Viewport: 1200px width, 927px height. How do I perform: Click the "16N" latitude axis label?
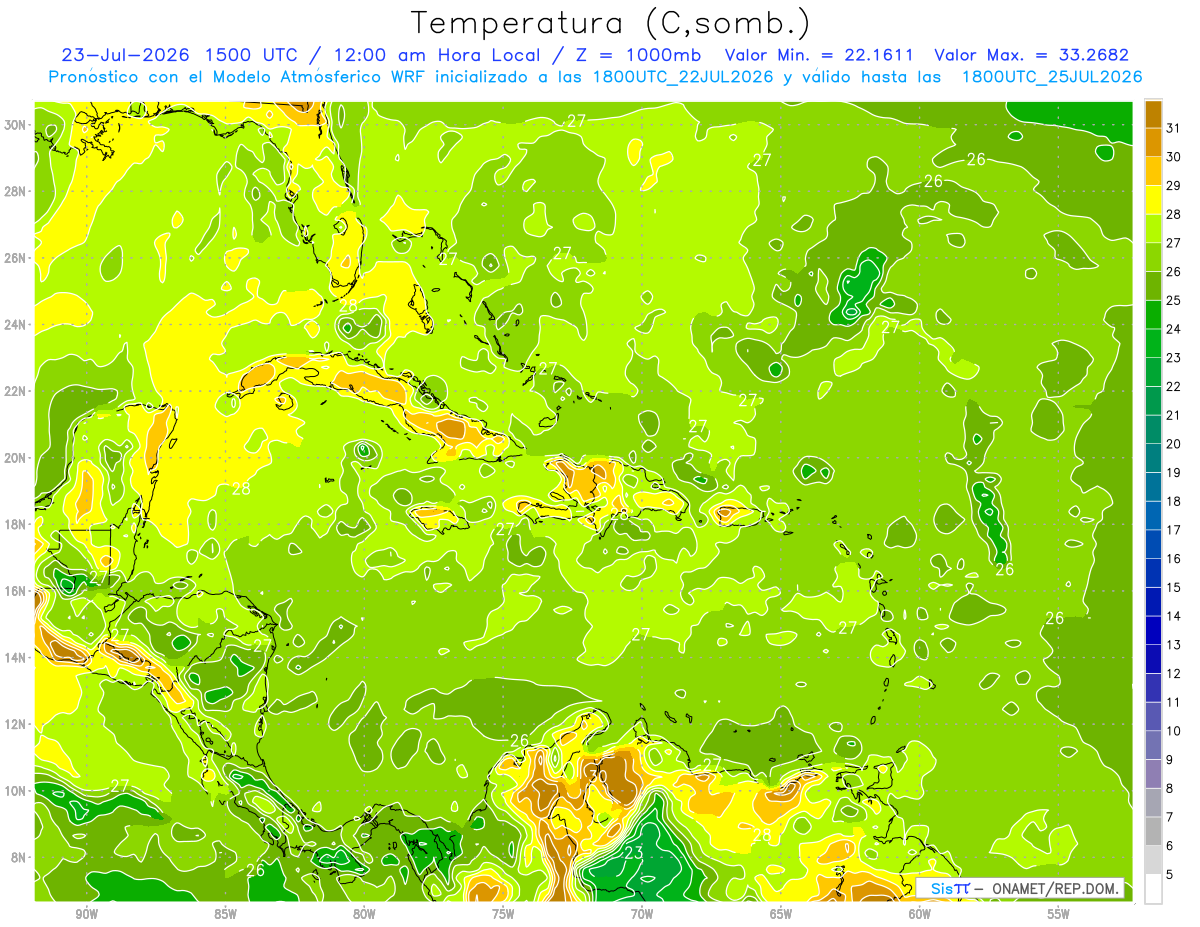[x=17, y=591]
